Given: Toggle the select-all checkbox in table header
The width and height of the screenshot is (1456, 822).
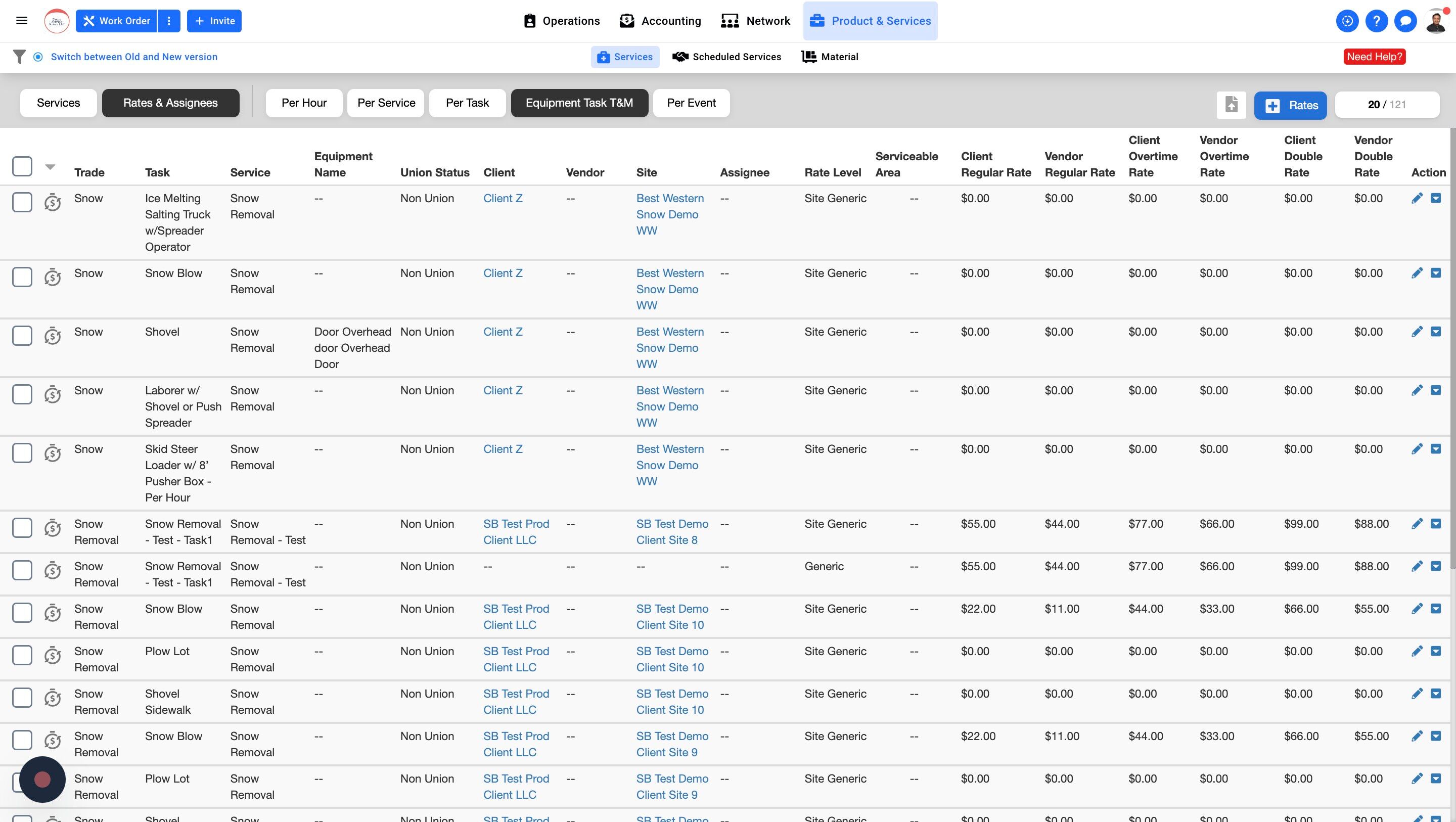Looking at the screenshot, I should tap(22, 166).
